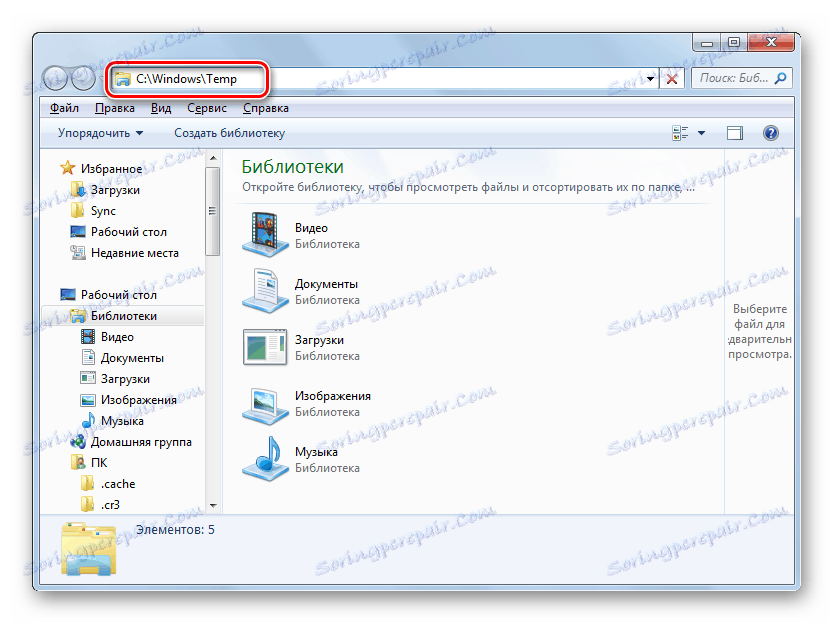This screenshot has width=834, height=624.
Task: Select Библиотеки in the navigation tree
Action: pyautogui.click(x=123, y=316)
